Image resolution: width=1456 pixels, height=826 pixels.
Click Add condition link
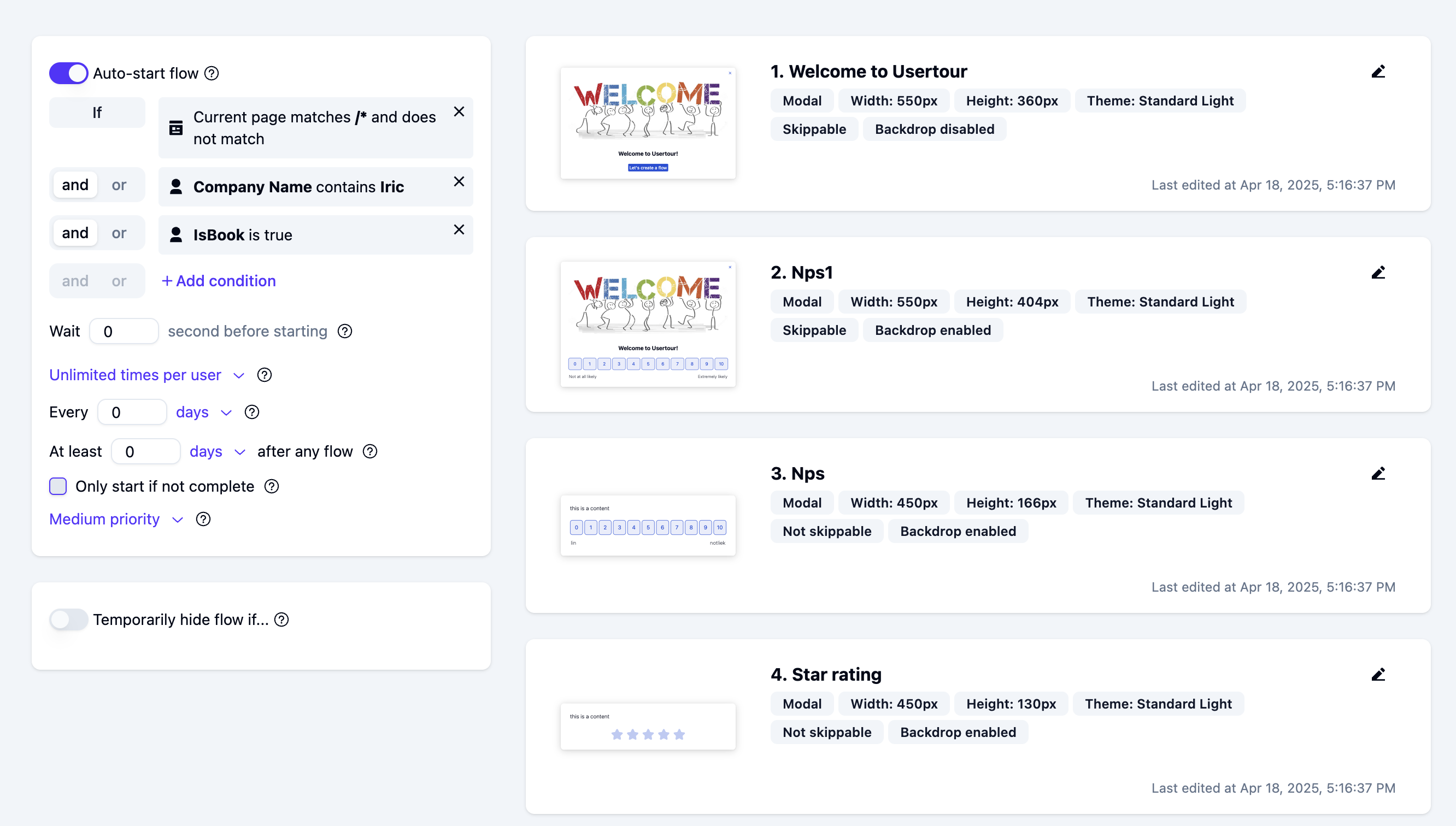tap(219, 281)
